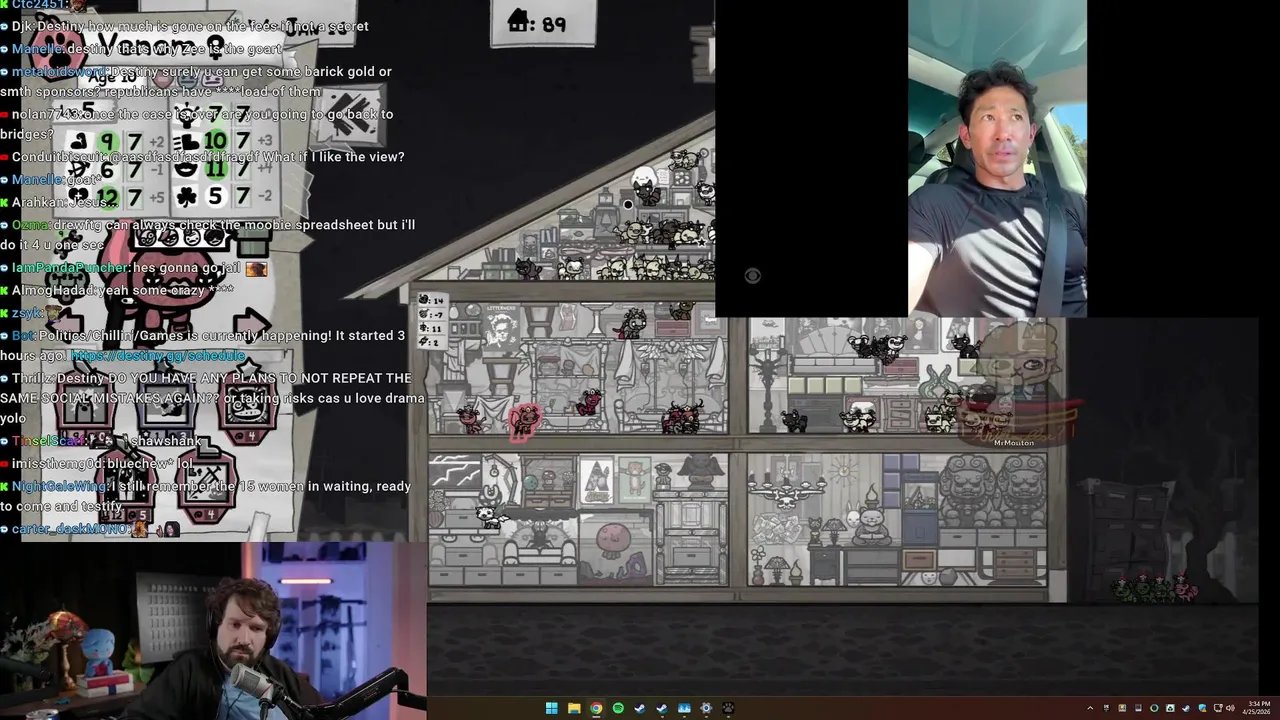Click the green highlighted stat value 10
Viewport: 1280px width, 720px height.
tap(214, 141)
